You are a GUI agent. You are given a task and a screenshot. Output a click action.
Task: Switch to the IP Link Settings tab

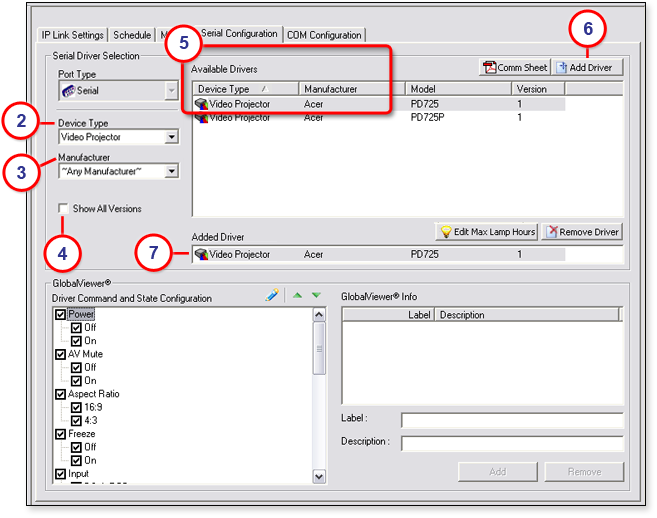tap(72, 35)
